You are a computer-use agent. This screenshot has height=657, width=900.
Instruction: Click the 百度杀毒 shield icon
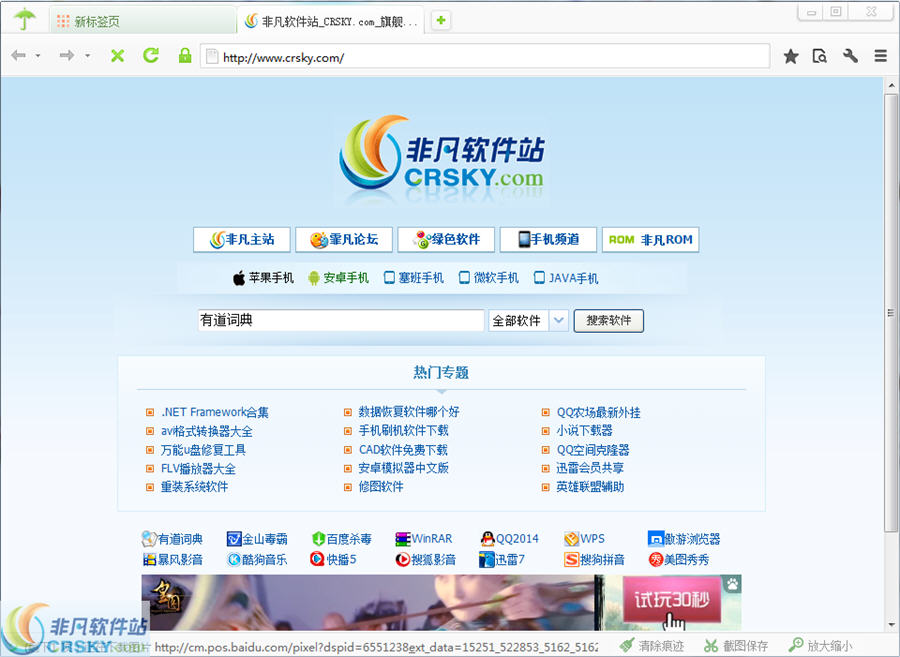[319, 539]
